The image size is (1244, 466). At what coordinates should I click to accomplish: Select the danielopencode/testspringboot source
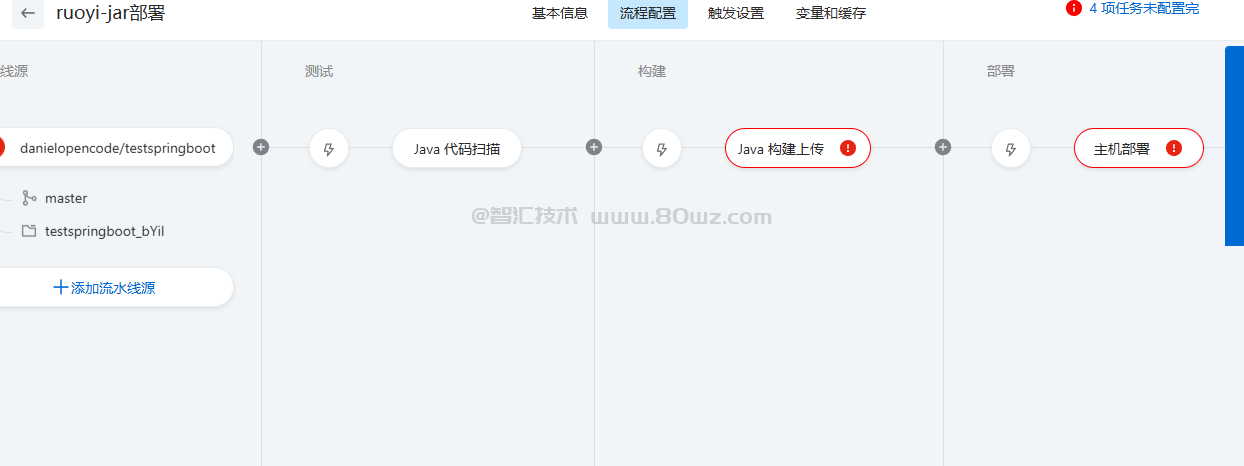click(x=116, y=148)
